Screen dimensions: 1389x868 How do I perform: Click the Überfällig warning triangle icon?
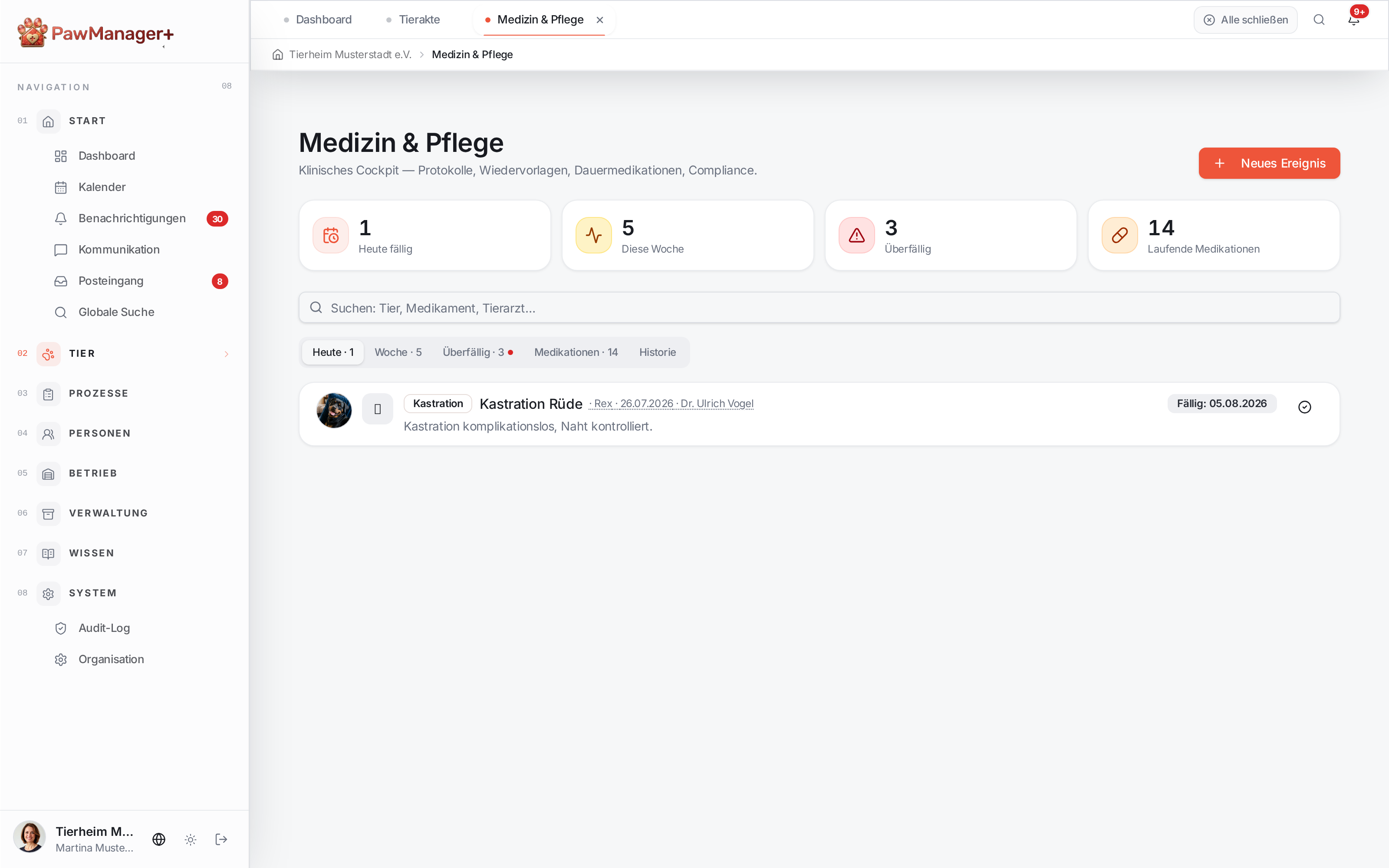(856, 235)
